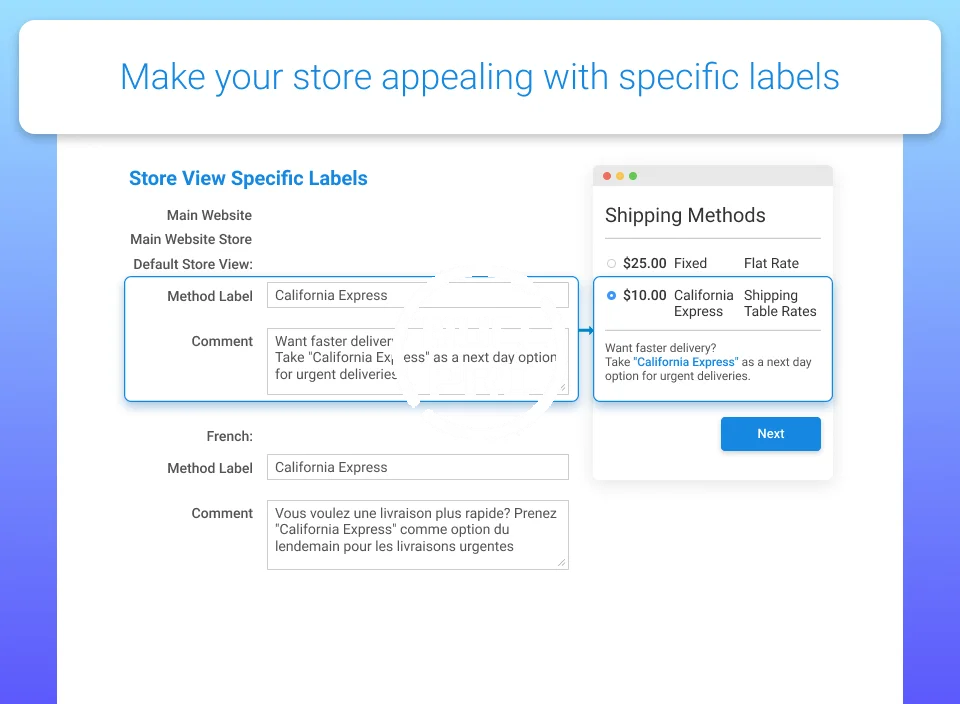Click the red close dot in mock window
The image size is (960, 704).
click(x=607, y=176)
